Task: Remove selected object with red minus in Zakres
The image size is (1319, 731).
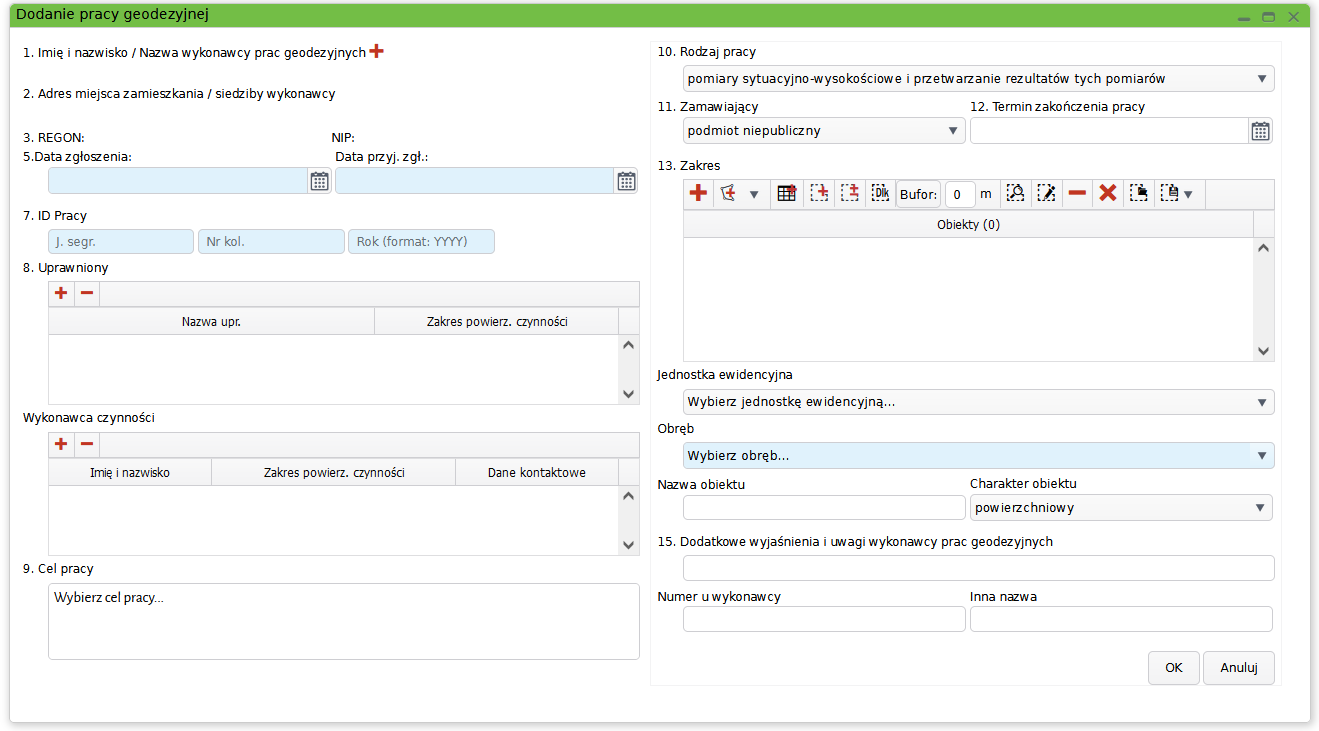Action: [1077, 194]
